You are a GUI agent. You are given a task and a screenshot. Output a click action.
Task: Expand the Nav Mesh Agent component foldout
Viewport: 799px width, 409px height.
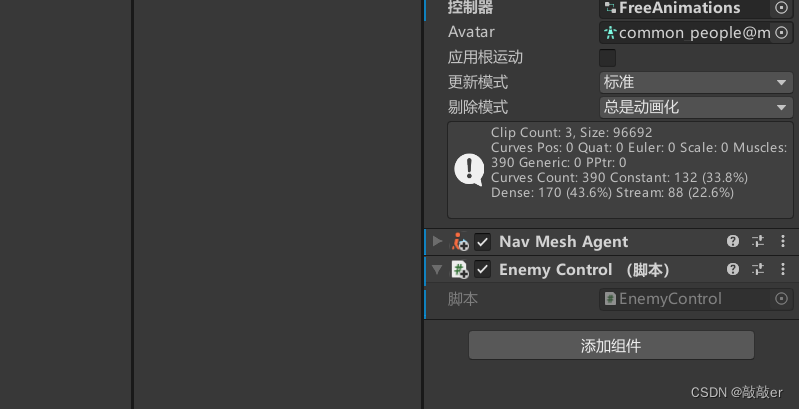tap(437, 241)
